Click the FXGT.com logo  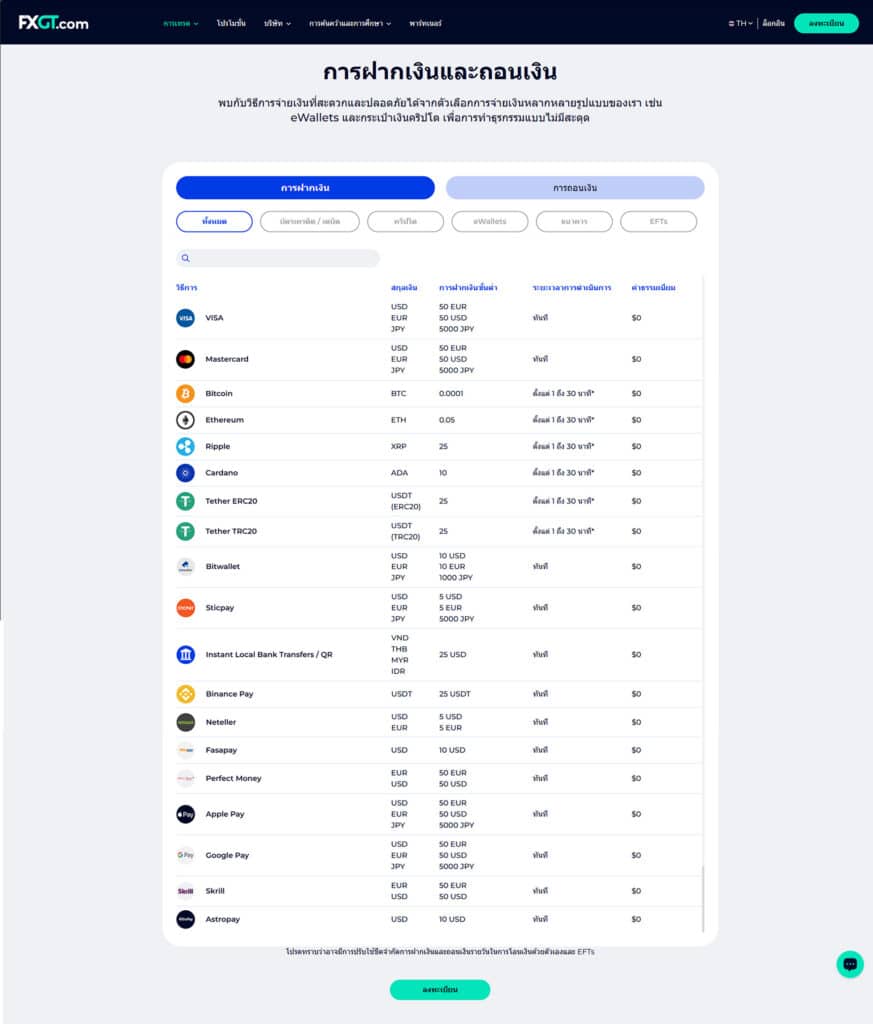pos(53,23)
